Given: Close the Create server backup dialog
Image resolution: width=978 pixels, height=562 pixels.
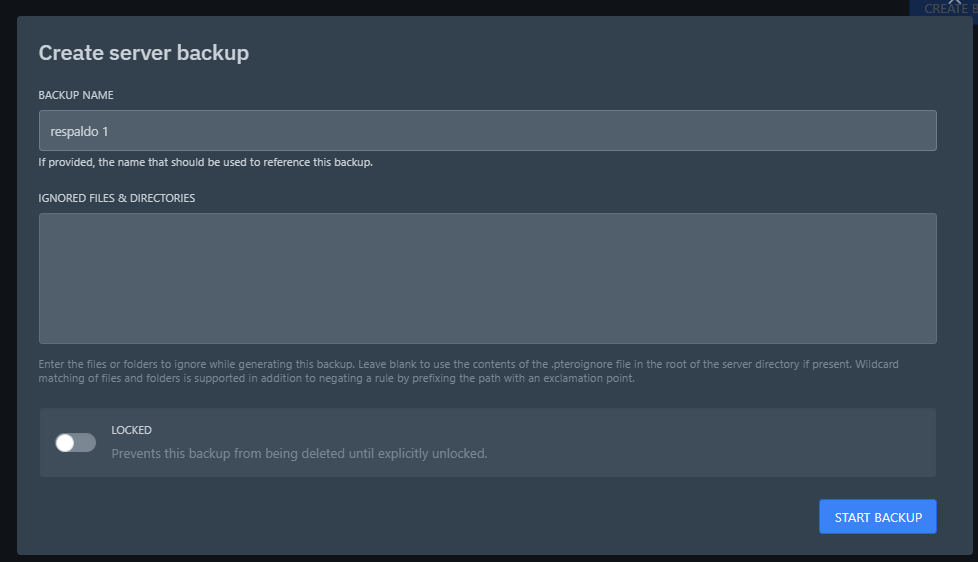Looking at the screenshot, I should tap(954, 3).
